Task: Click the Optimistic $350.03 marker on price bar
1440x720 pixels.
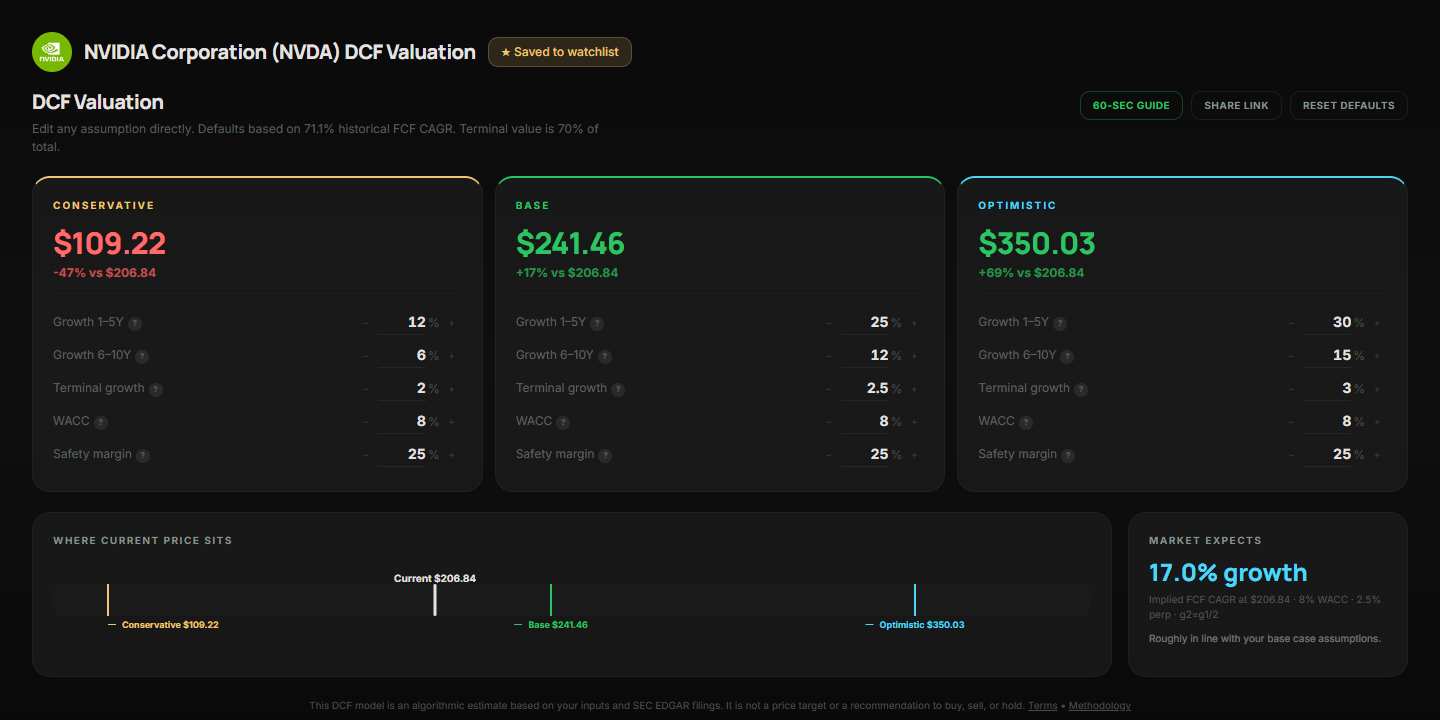Action: click(915, 600)
